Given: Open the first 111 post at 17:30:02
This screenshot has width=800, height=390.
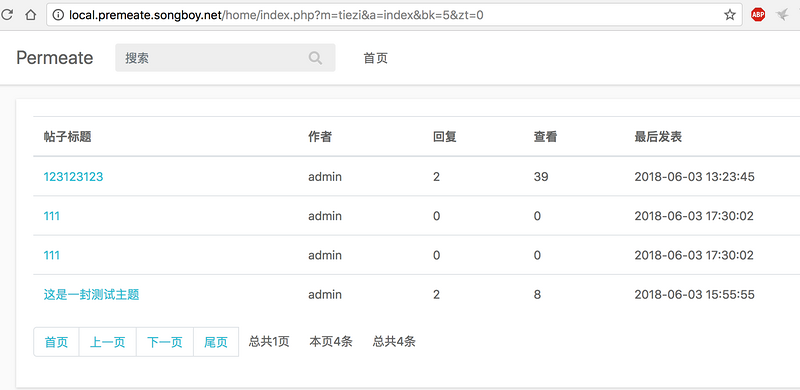Looking at the screenshot, I should pyautogui.click(x=52, y=216).
